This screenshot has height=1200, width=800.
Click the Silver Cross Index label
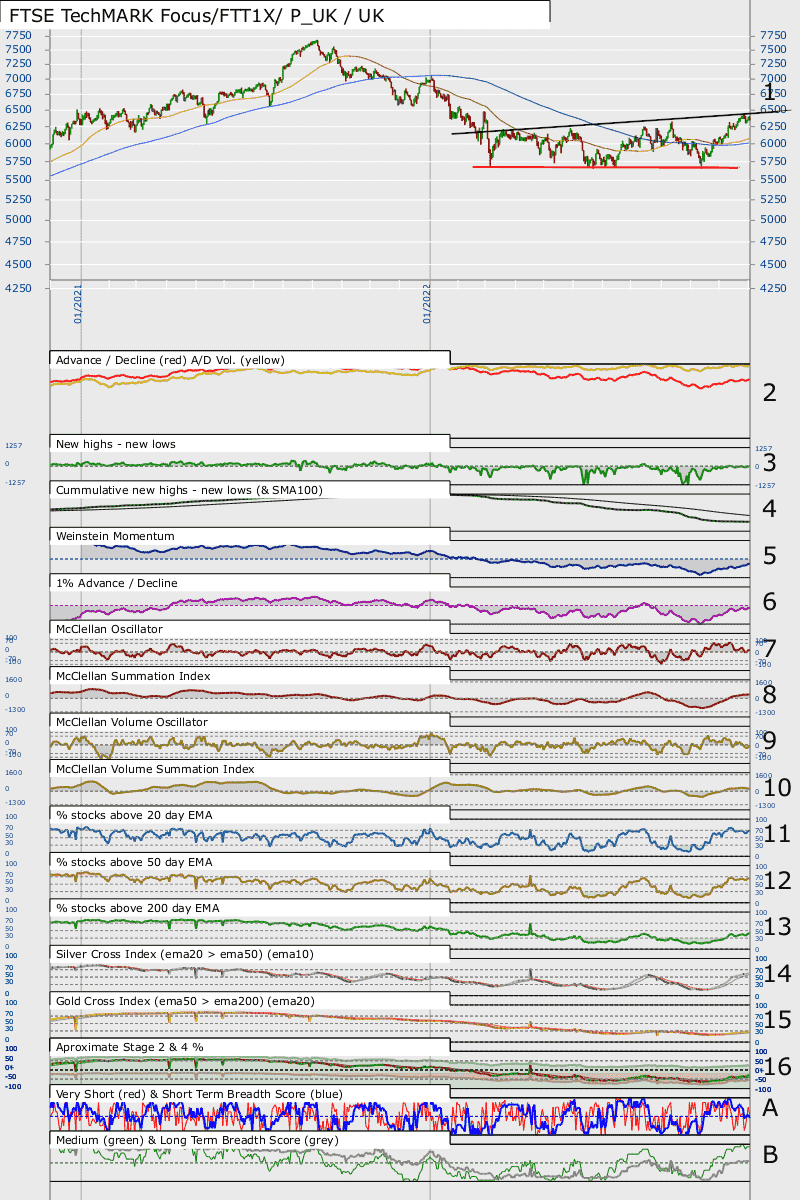pyautogui.click(x=185, y=955)
